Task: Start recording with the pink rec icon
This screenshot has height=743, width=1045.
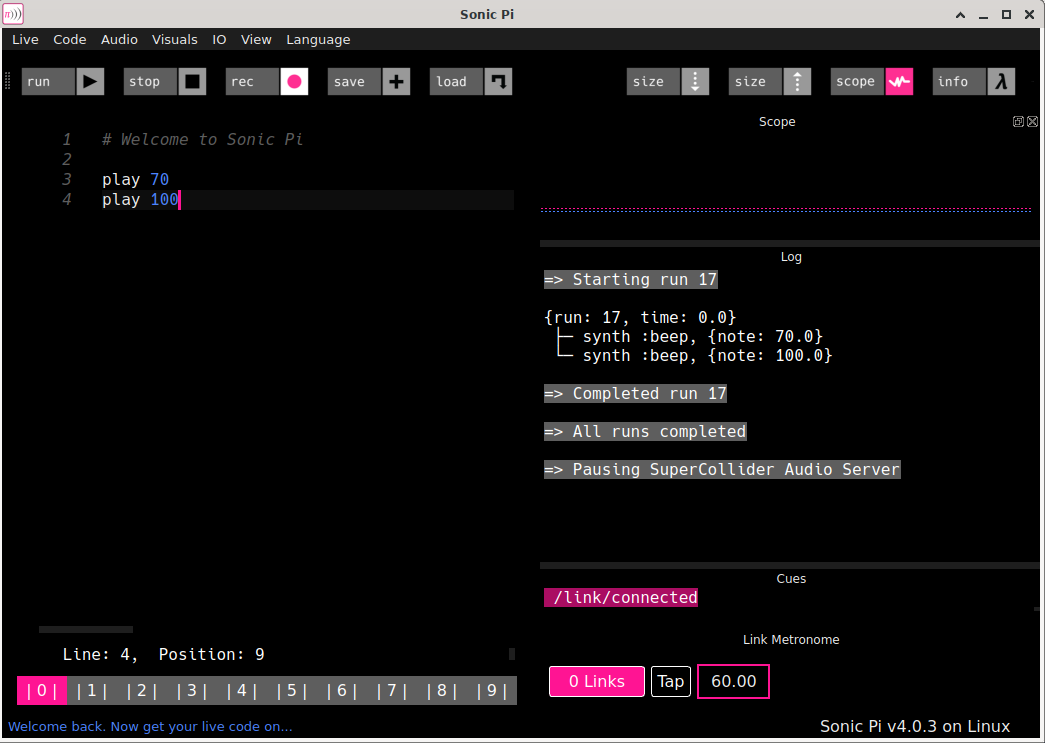Action: 294,81
